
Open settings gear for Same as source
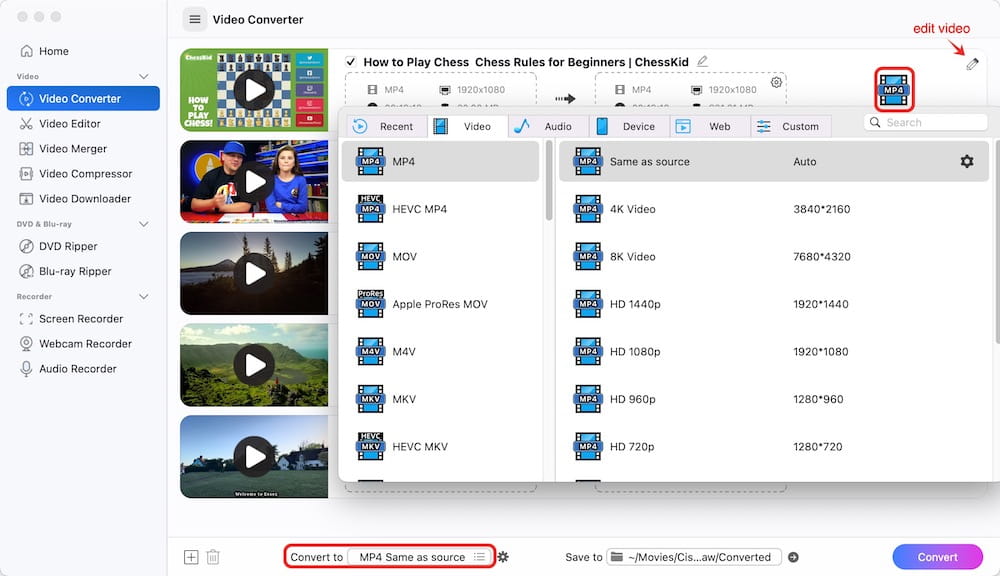point(967,161)
